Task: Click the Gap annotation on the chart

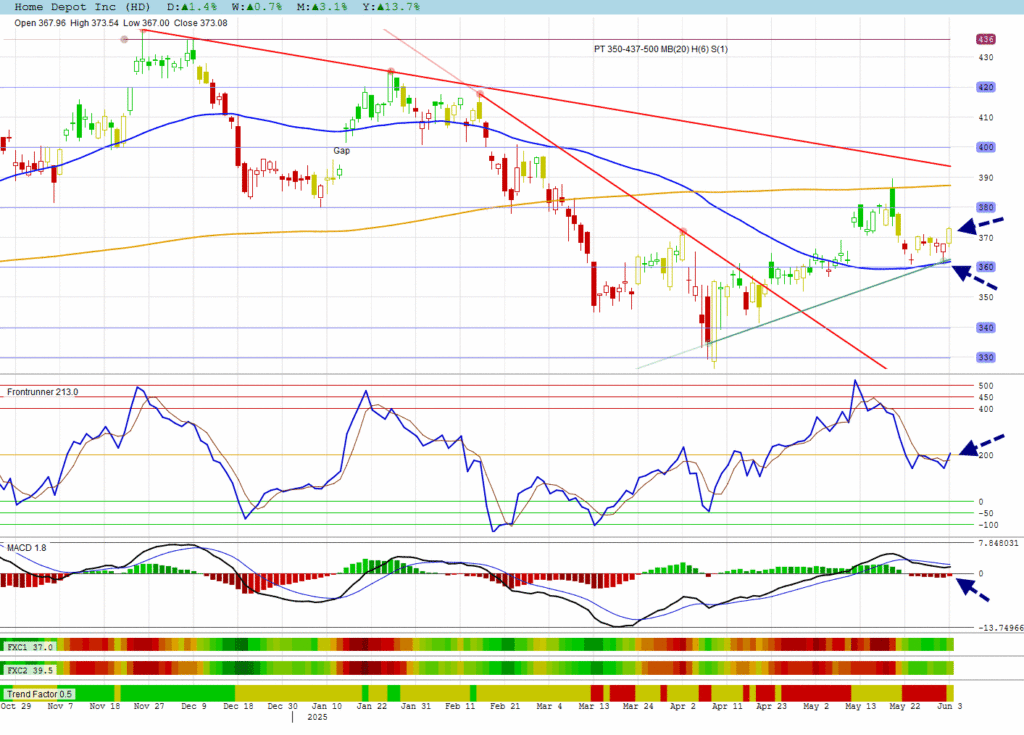Action: click(342, 150)
